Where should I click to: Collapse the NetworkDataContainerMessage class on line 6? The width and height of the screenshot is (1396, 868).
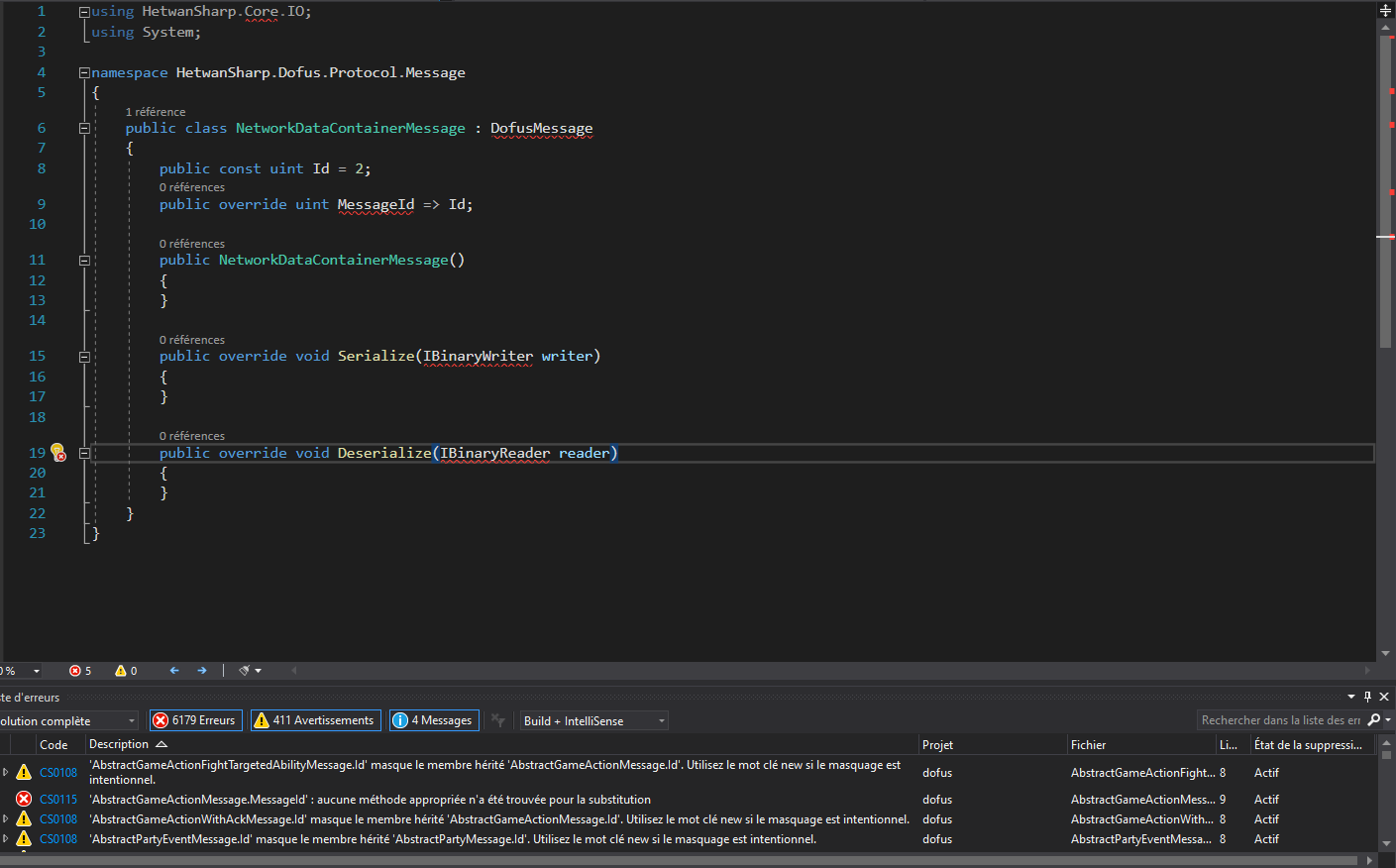point(84,128)
